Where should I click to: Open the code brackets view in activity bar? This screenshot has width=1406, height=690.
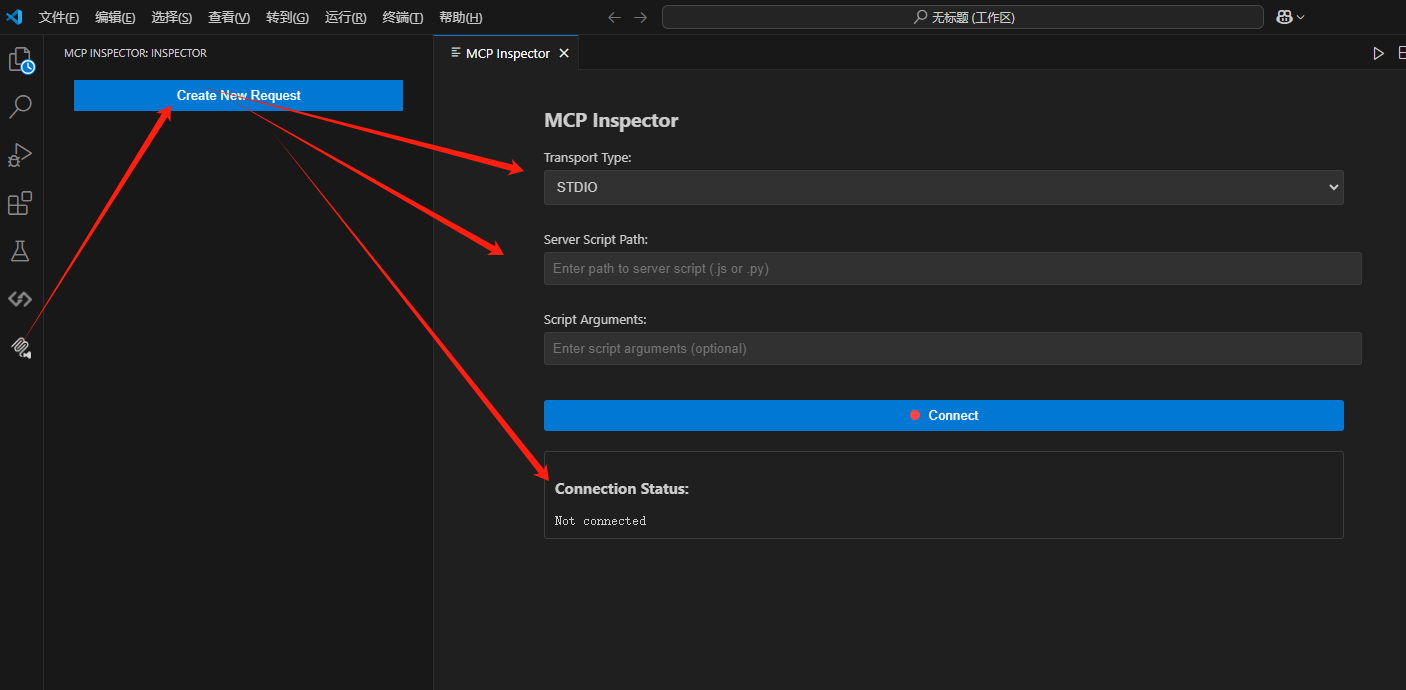20,299
